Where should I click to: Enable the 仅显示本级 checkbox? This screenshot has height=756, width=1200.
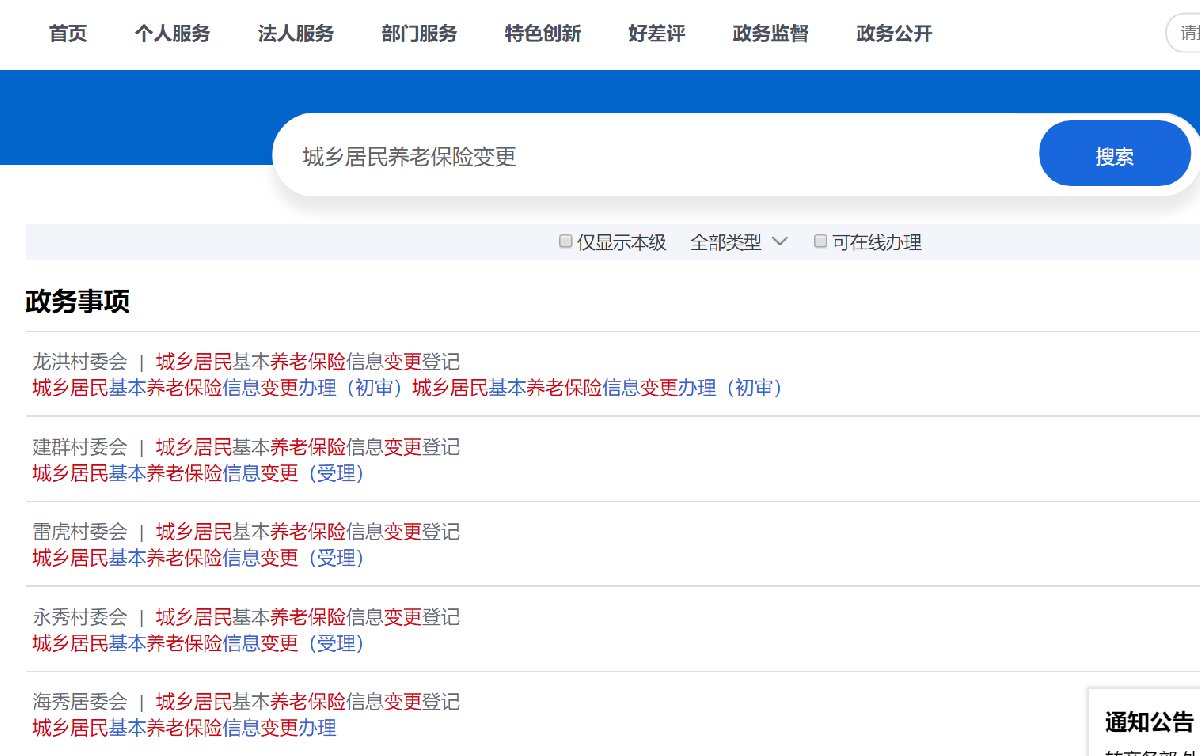(x=566, y=242)
